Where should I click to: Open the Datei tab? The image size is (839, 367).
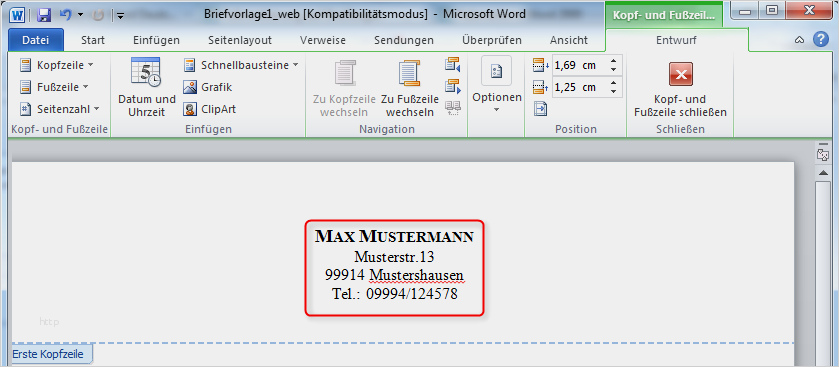point(36,40)
